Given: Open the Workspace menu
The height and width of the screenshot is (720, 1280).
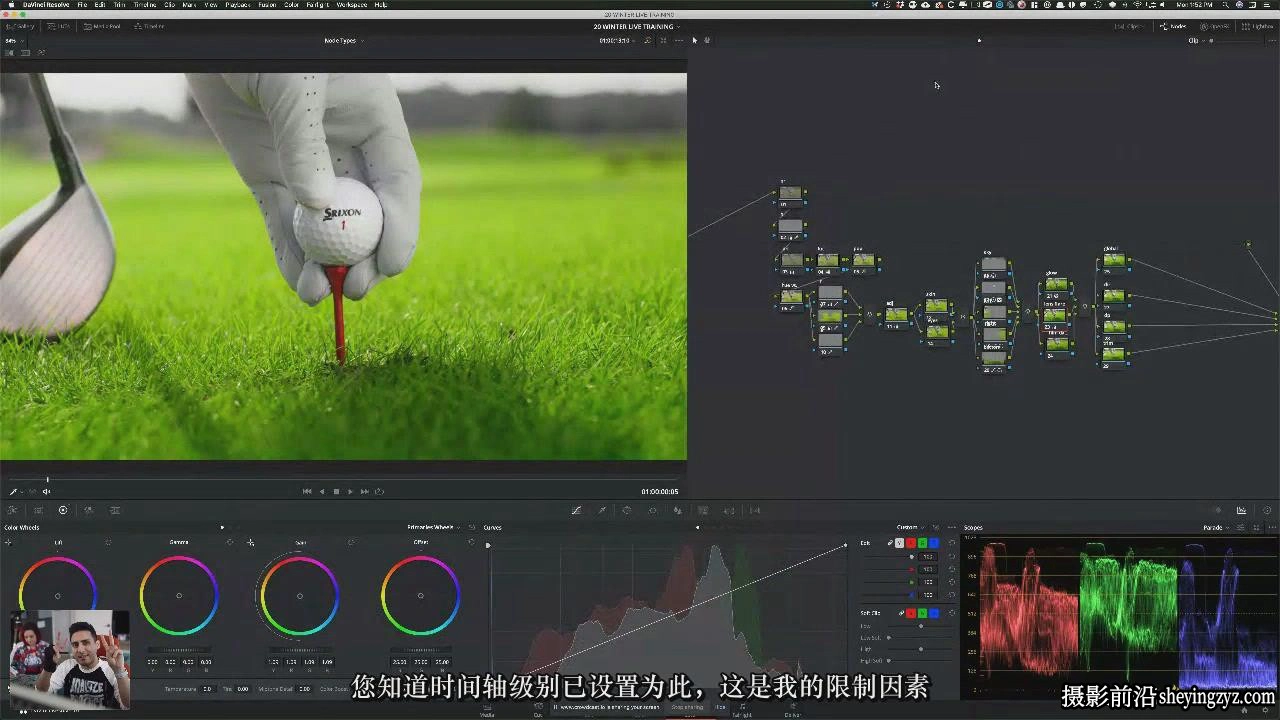Looking at the screenshot, I should (x=351, y=5).
